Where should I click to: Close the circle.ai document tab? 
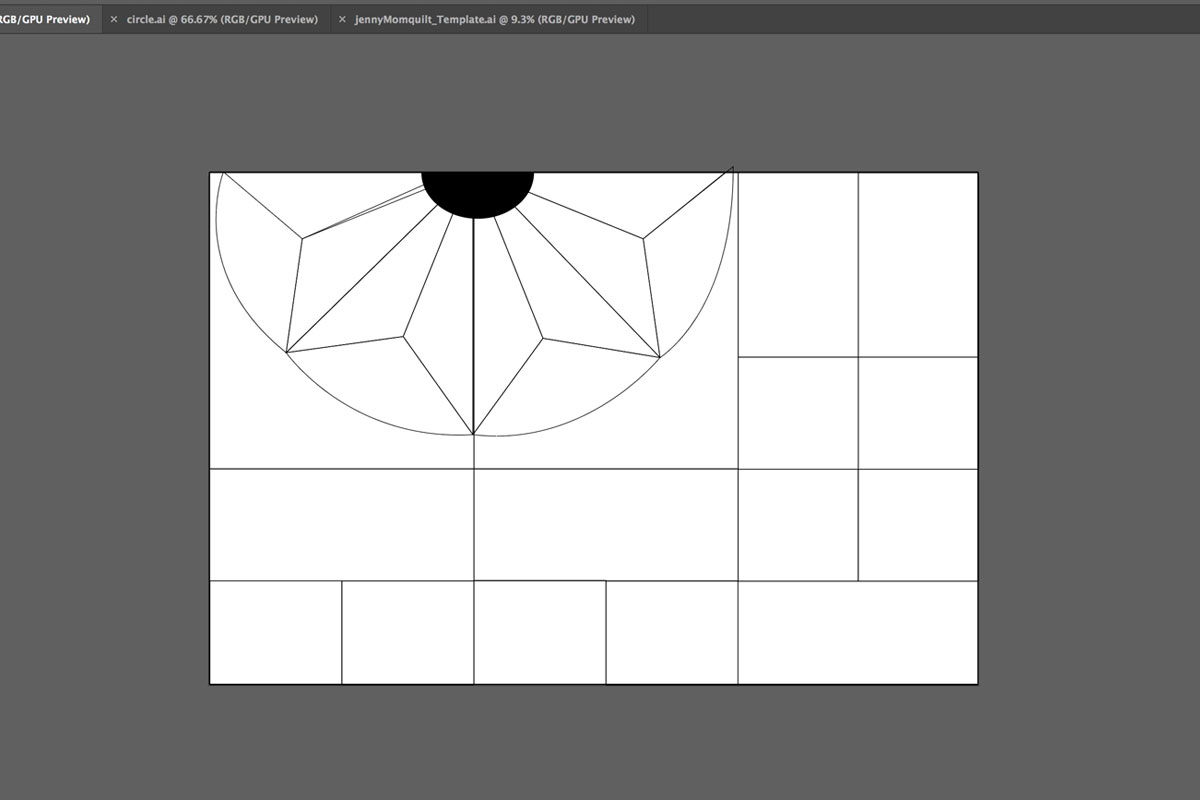click(113, 19)
